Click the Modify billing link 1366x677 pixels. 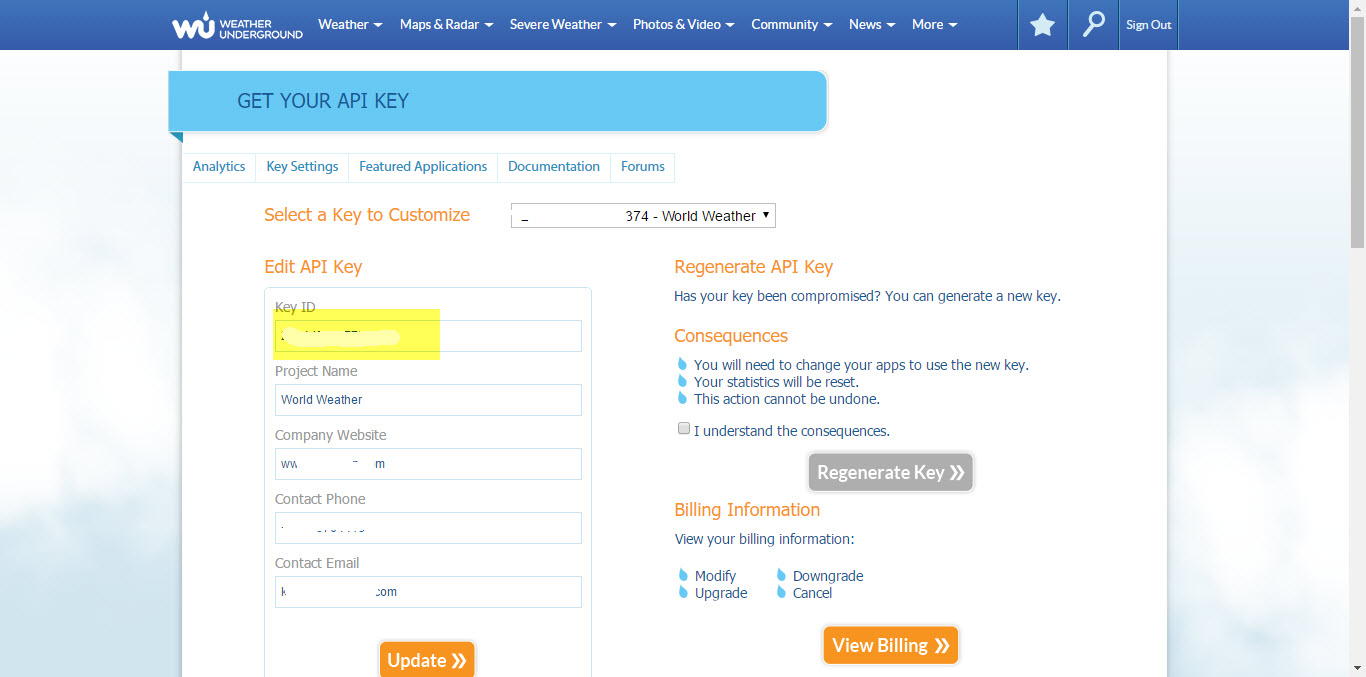(715, 576)
